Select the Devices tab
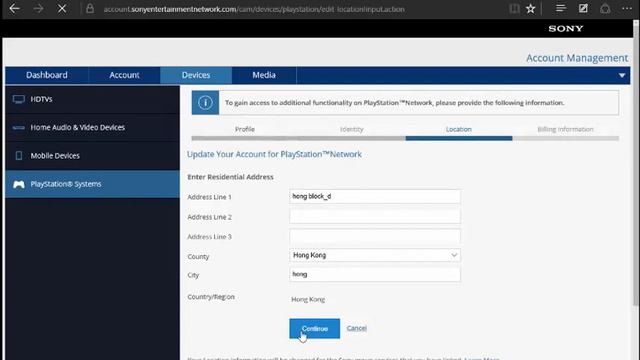Screen dimensions: 640x360 [196, 75]
